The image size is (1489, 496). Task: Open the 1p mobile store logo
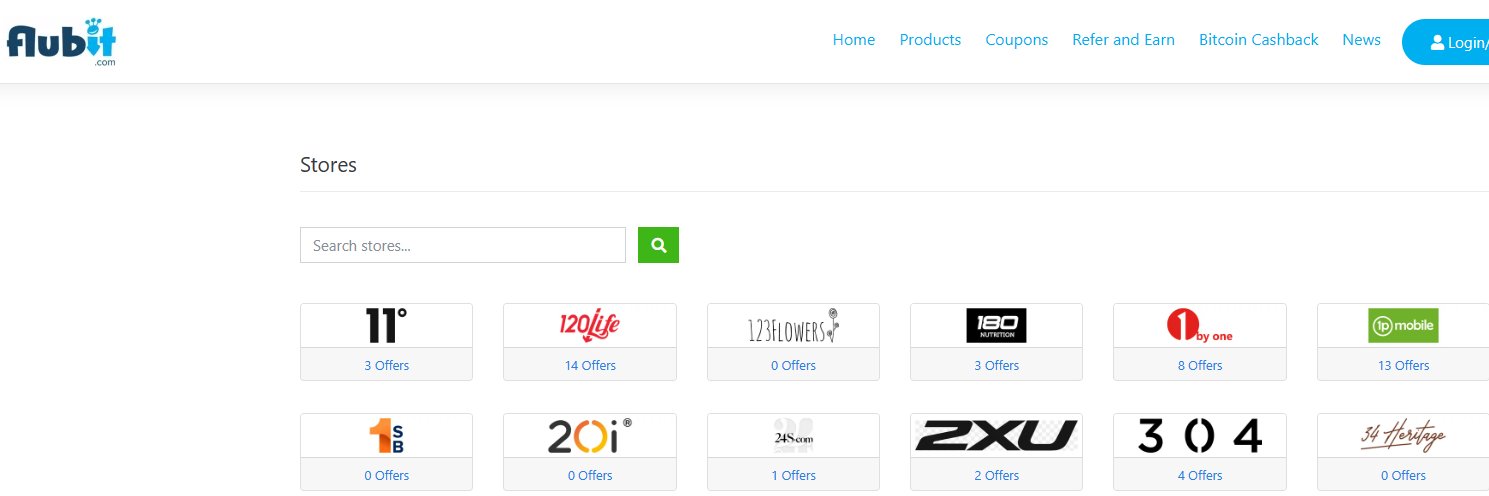click(1403, 326)
